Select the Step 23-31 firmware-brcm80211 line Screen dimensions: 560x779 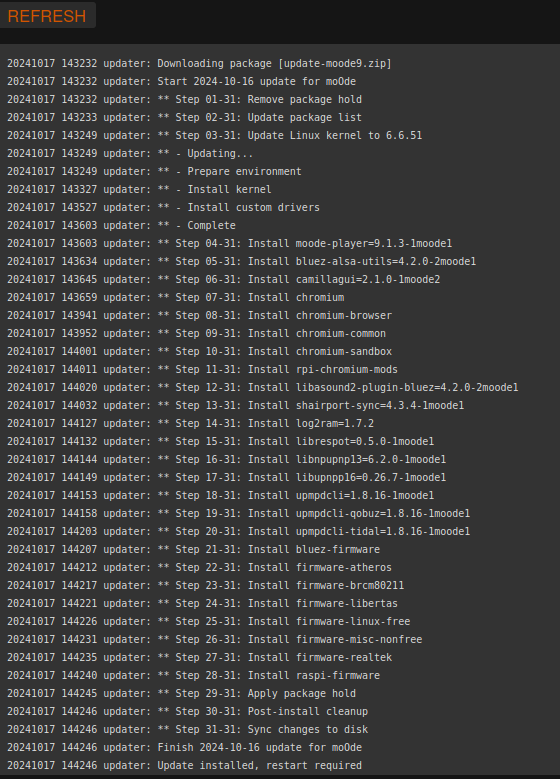205,585
